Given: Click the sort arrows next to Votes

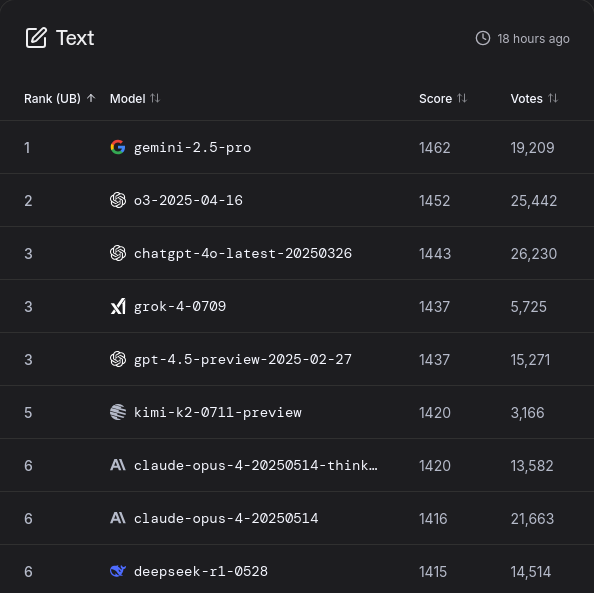Looking at the screenshot, I should [x=553, y=98].
